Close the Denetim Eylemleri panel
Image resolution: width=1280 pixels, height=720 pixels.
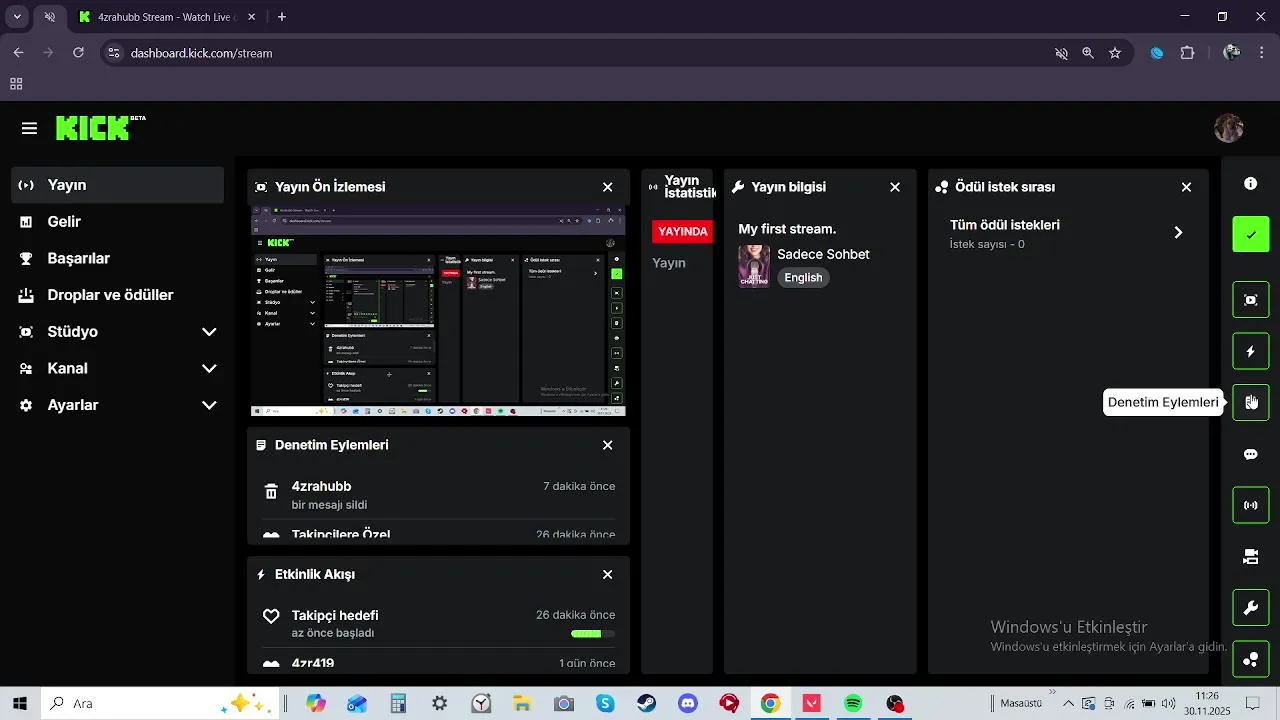607,445
